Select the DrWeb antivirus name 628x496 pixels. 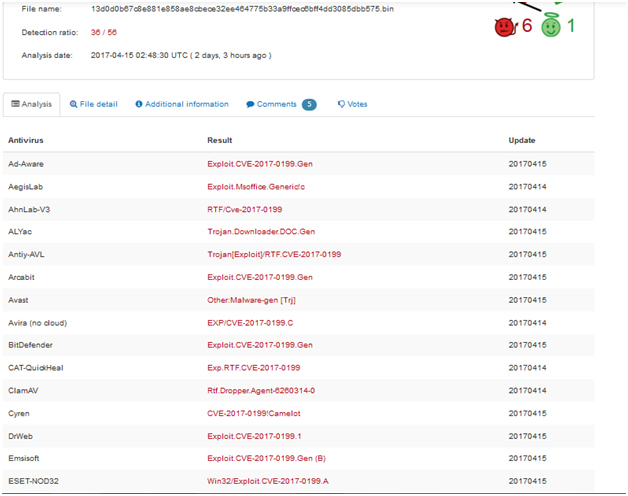click(20, 436)
